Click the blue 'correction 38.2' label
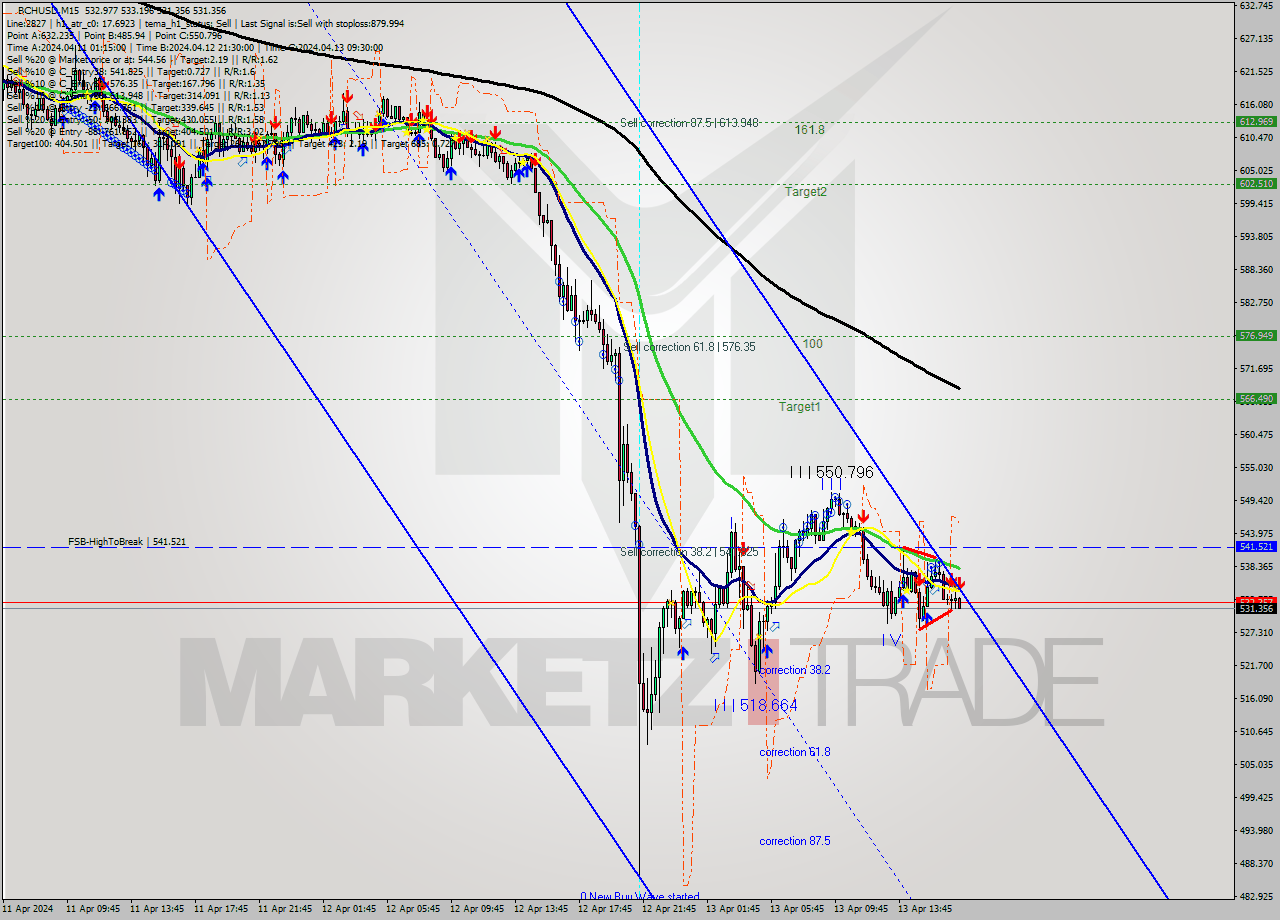Image resolution: width=1280 pixels, height=920 pixels. click(795, 670)
